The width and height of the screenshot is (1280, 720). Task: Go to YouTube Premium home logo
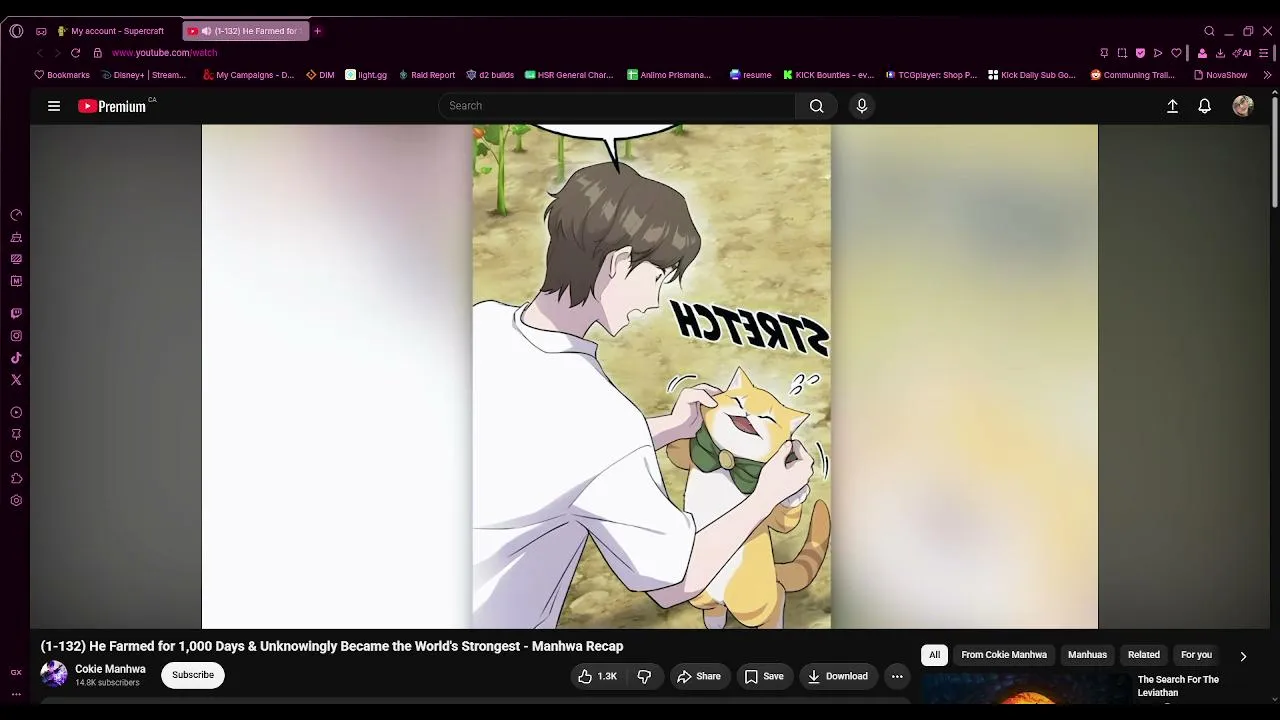(x=113, y=106)
